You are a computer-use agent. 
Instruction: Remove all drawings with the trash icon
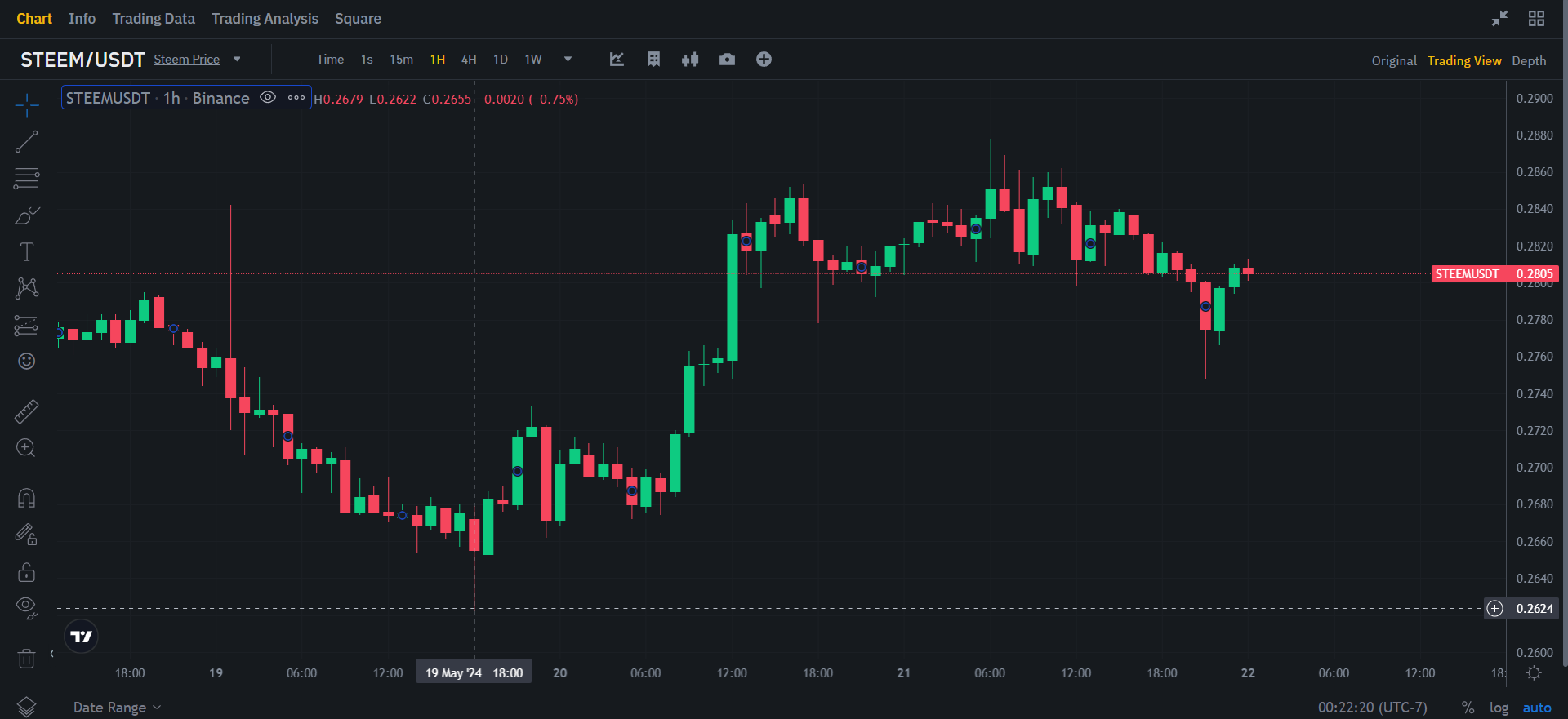pyautogui.click(x=26, y=658)
